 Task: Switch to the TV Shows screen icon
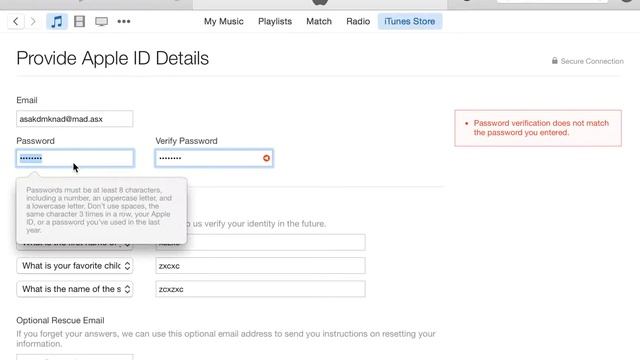click(x=101, y=21)
